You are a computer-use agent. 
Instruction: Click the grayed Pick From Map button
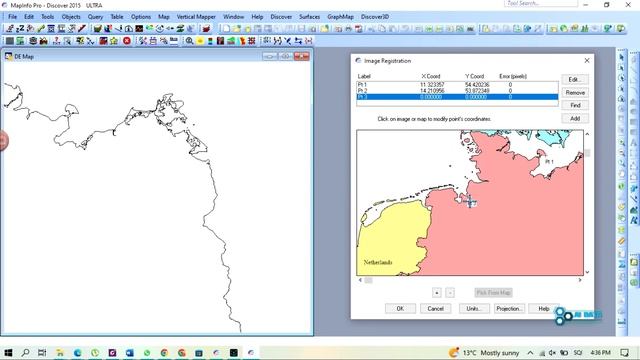(x=493, y=293)
